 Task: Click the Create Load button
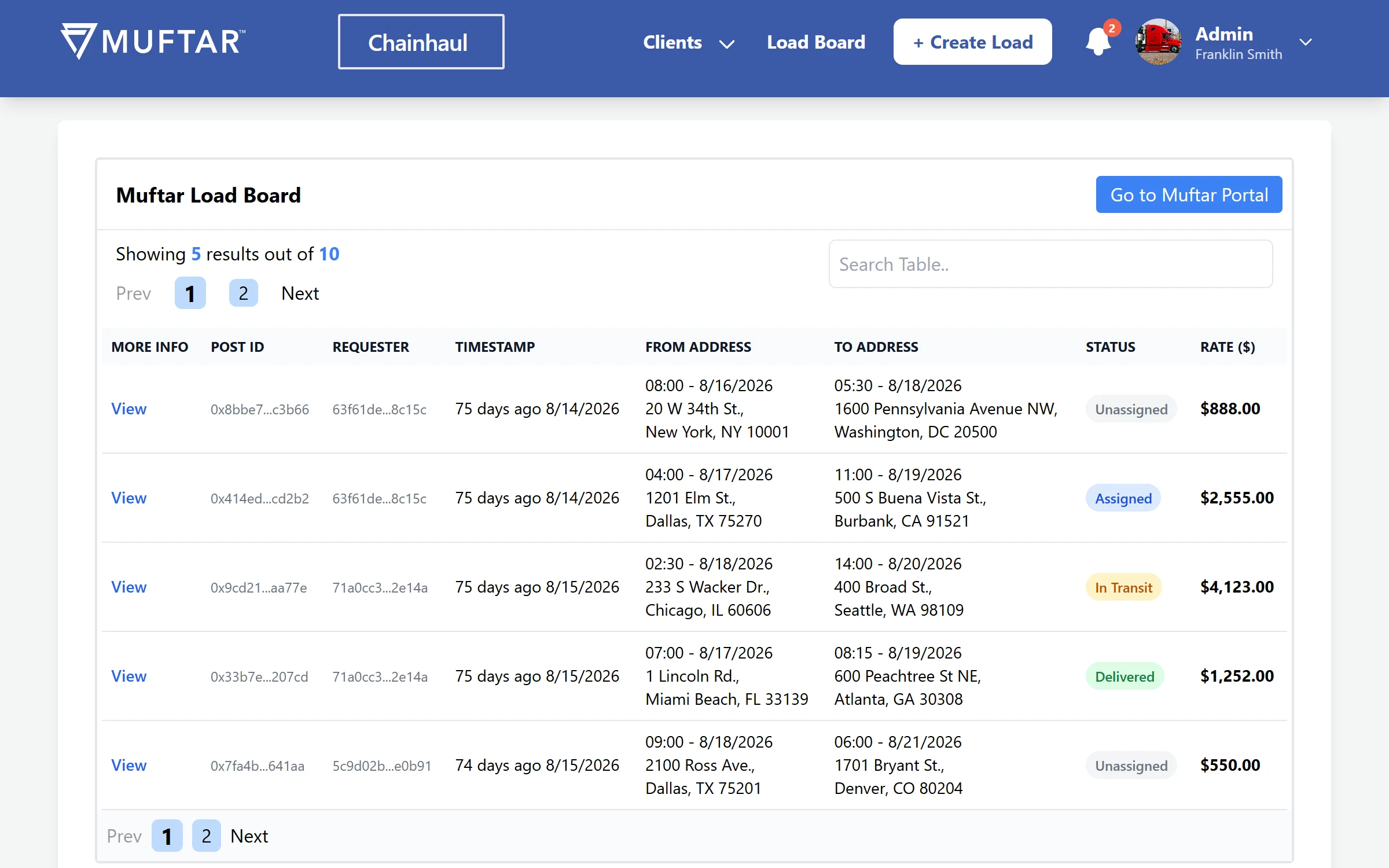(x=972, y=42)
